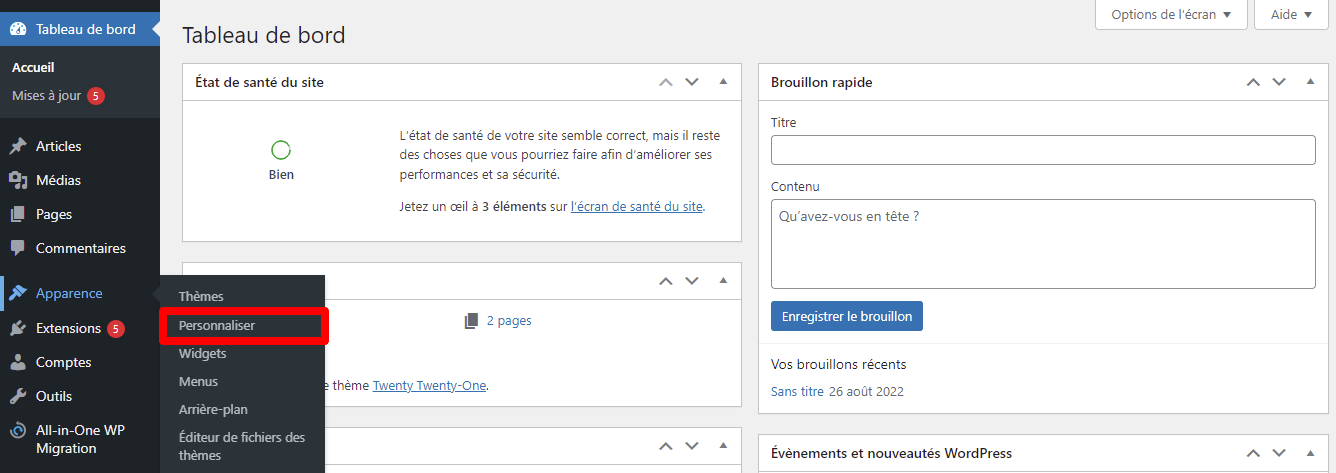
Task: Click the Vos brouillons récents heading
Action: tap(839, 364)
